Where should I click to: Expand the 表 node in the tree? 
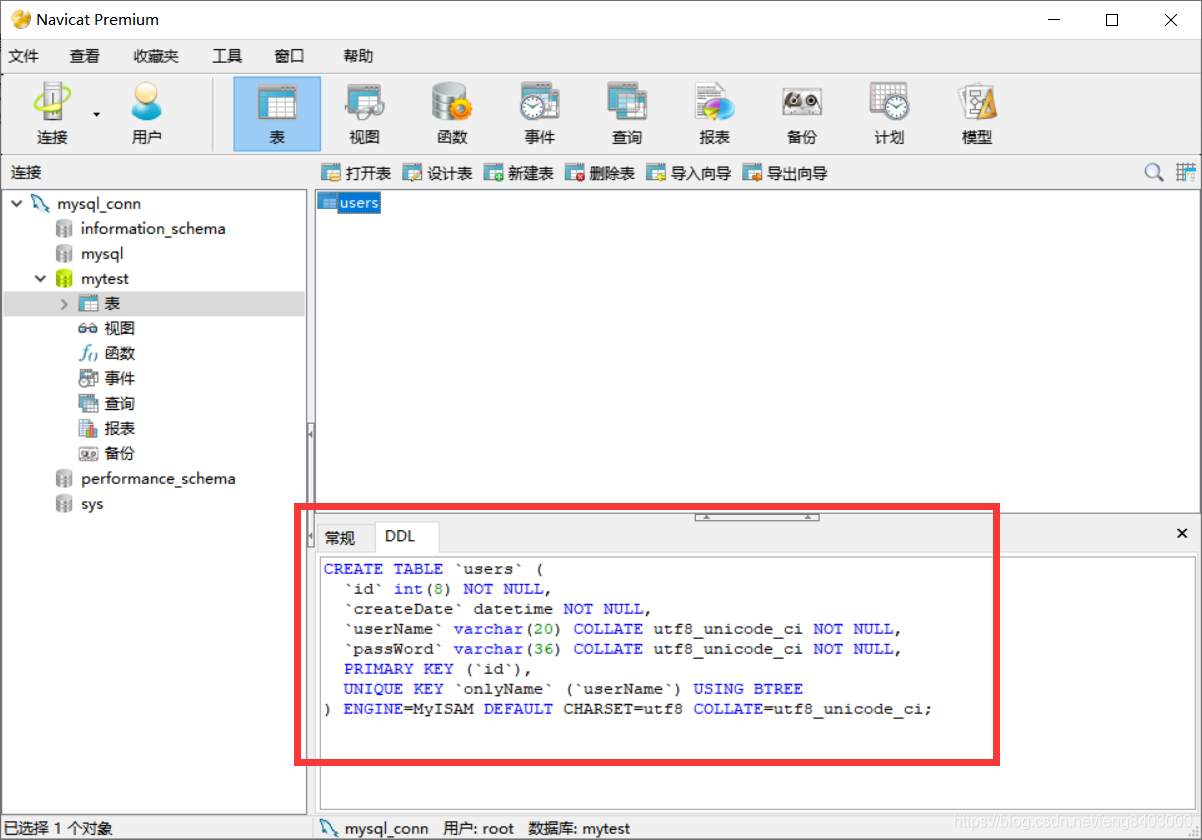pyautogui.click(x=65, y=304)
